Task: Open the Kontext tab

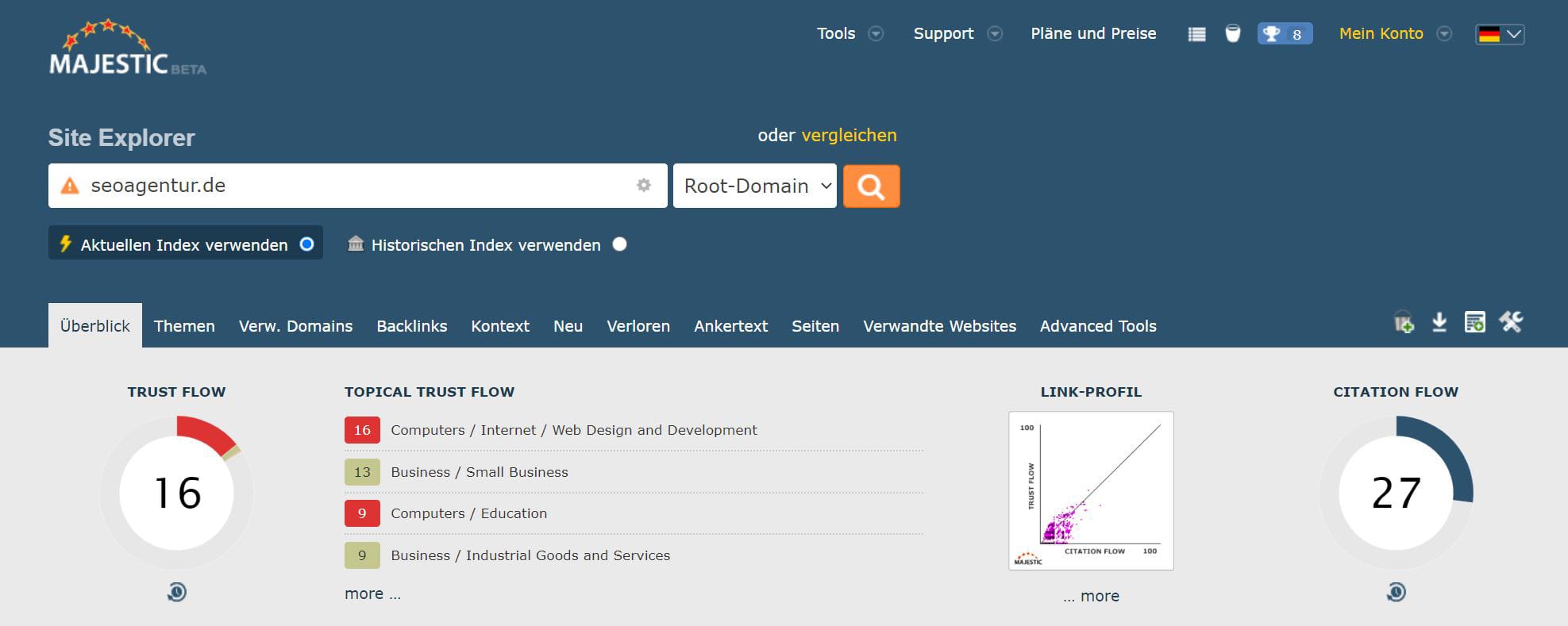Action: point(500,325)
